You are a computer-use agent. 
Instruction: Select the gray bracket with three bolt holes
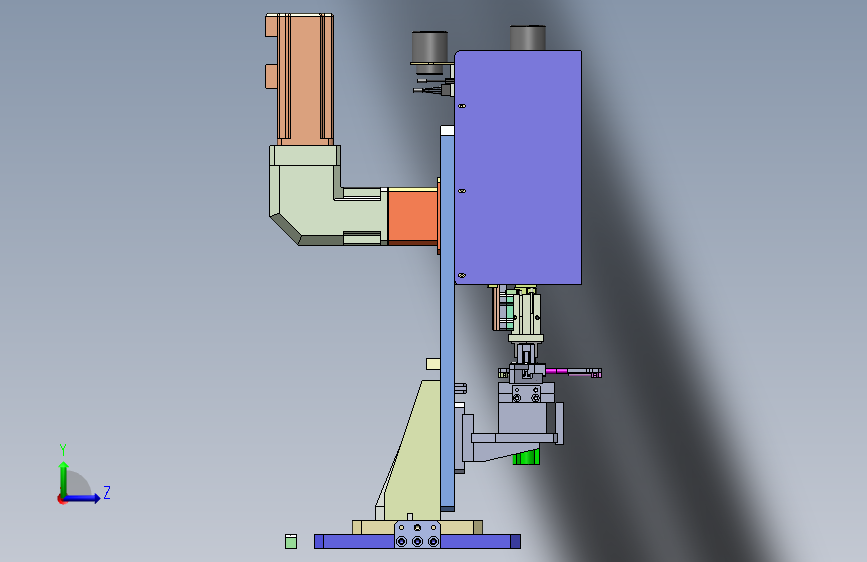point(417,534)
